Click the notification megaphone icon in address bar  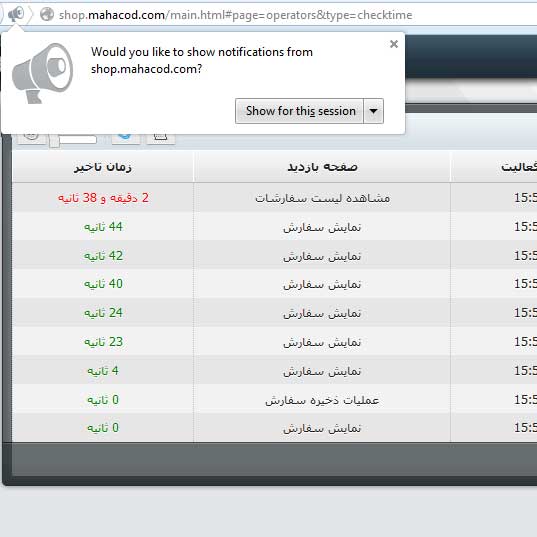pos(16,14)
